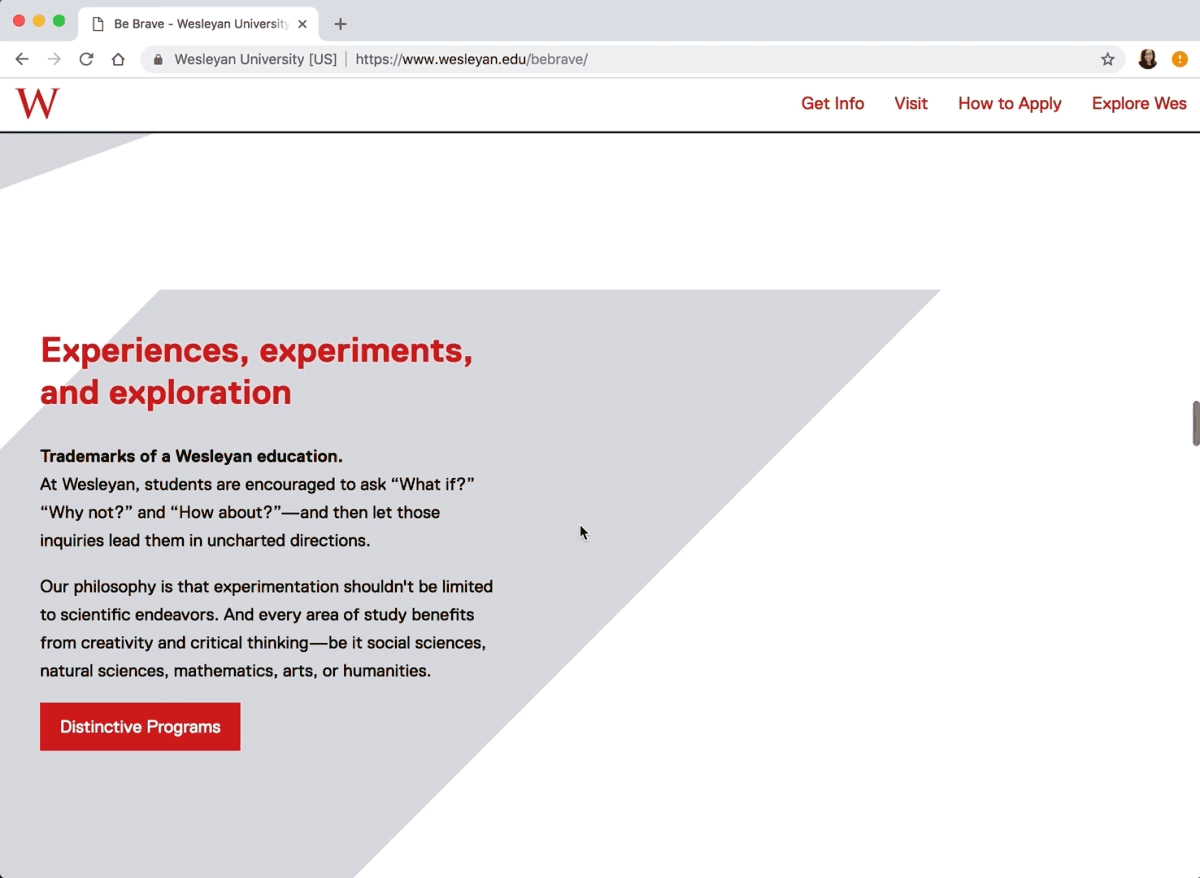Viewport: 1200px width, 878px height.
Task: Open the browser profile avatar
Action: (1147, 59)
